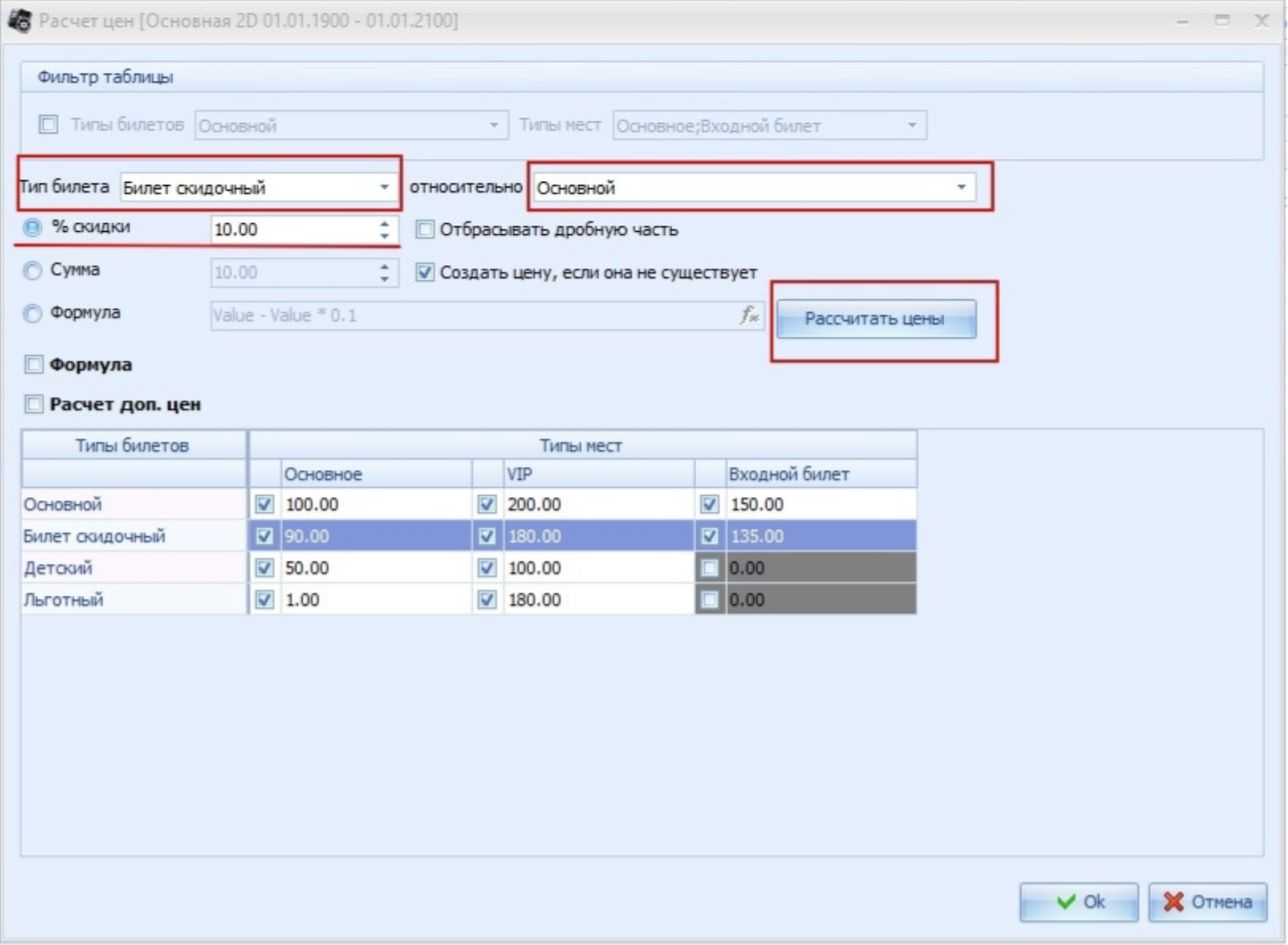Uncheck Детский row Основное checkbox

(264, 567)
